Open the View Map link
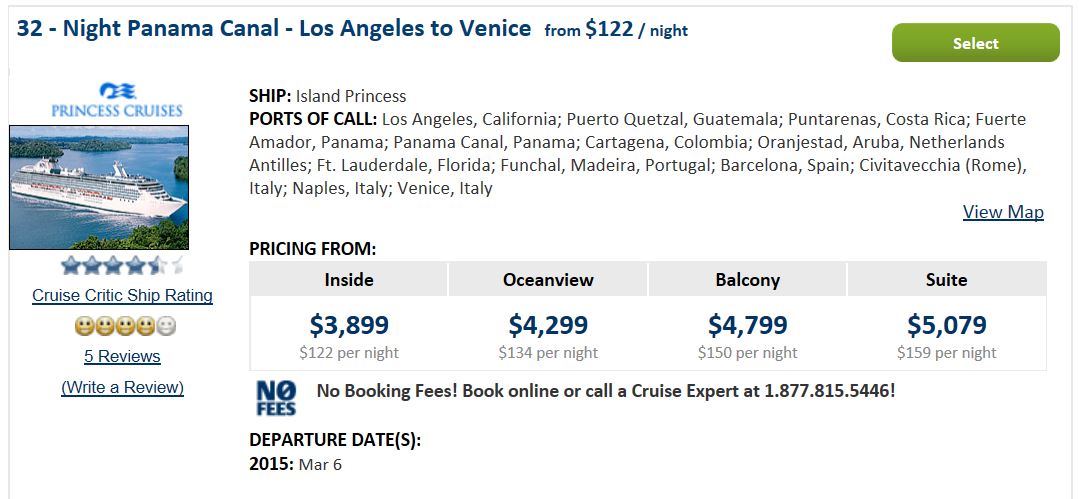The width and height of the screenshot is (1079, 499). (x=1003, y=212)
